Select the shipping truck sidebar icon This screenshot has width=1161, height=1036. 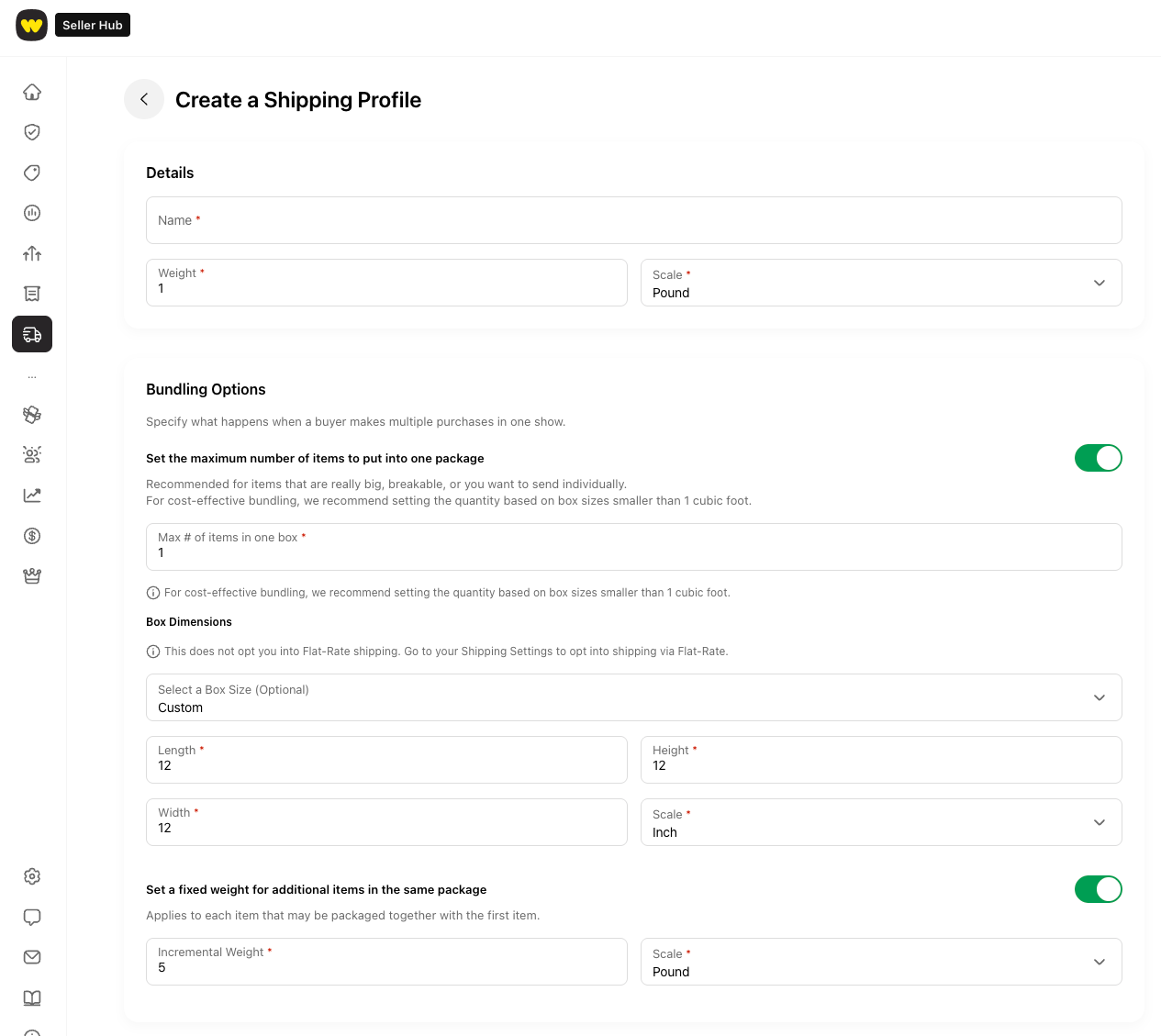[32, 334]
